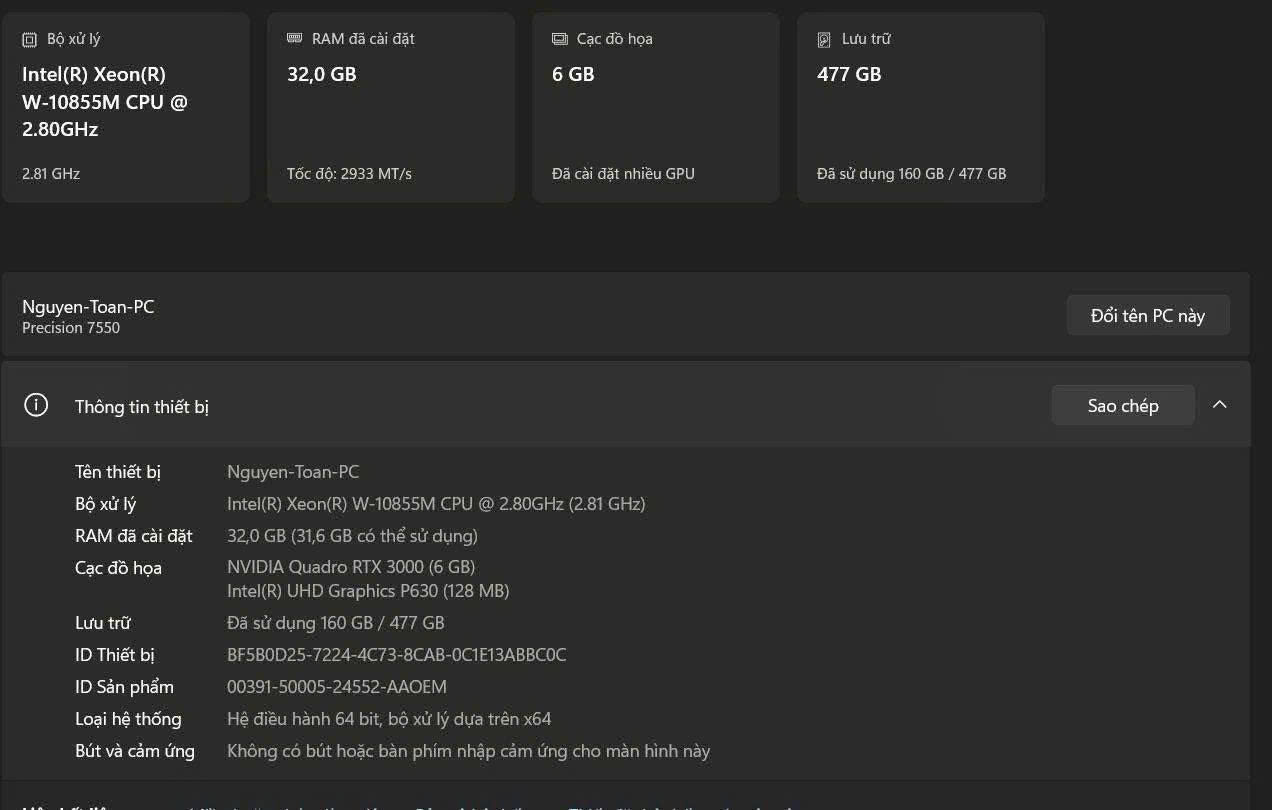Click the processor chip icon beside Bộ xử lý
The height and width of the screenshot is (810, 1272).
pyautogui.click(x=29, y=40)
